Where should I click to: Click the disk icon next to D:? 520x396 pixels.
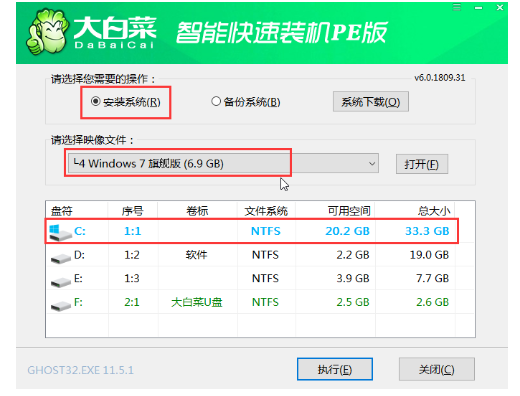click(61, 258)
